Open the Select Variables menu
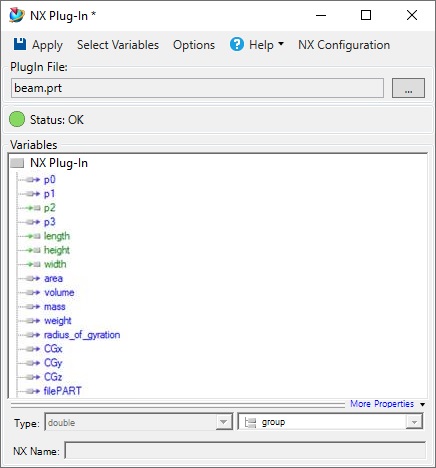The width and height of the screenshot is (436, 468). [x=118, y=45]
